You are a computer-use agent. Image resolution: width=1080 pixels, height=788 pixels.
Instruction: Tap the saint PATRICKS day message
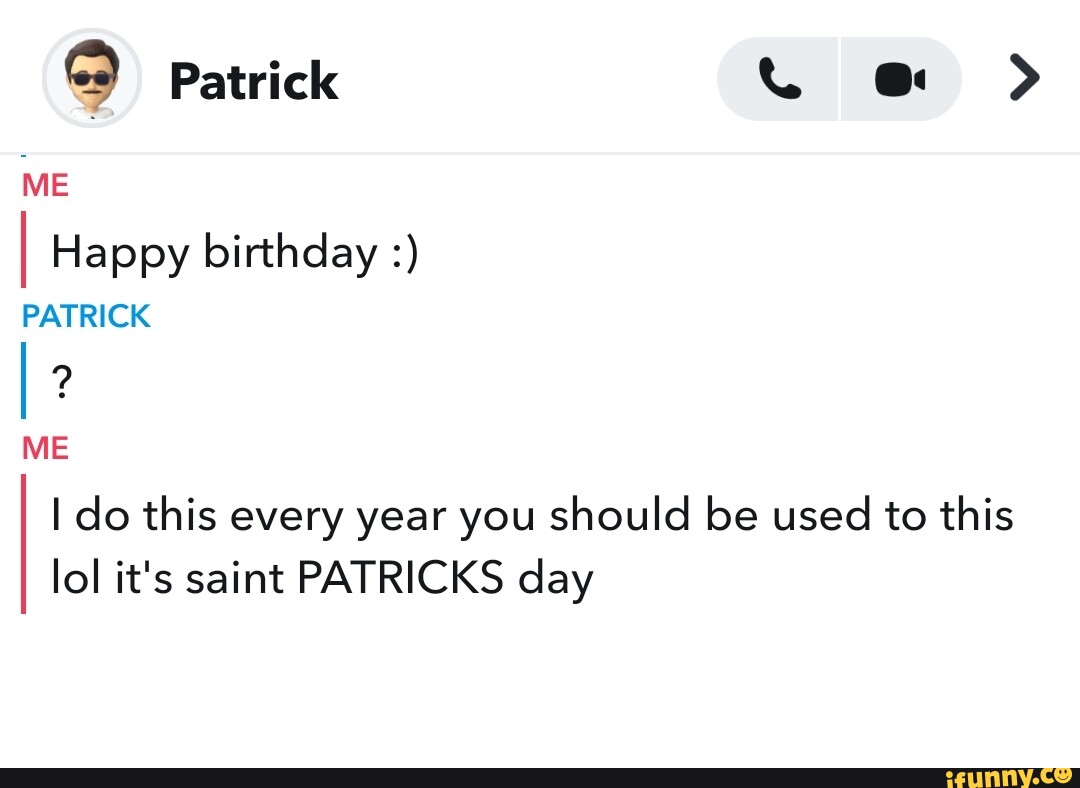pyautogui.click(x=530, y=545)
